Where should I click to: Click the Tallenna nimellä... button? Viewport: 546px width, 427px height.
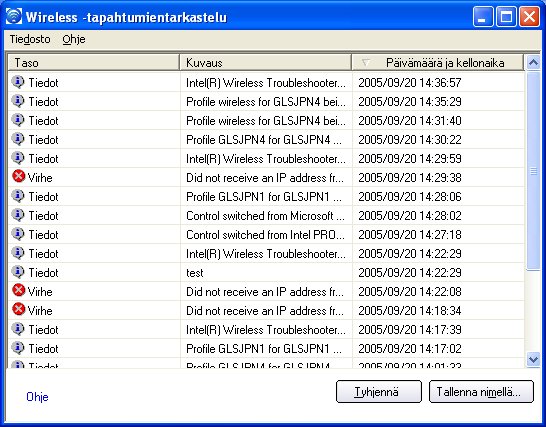click(x=481, y=392)
